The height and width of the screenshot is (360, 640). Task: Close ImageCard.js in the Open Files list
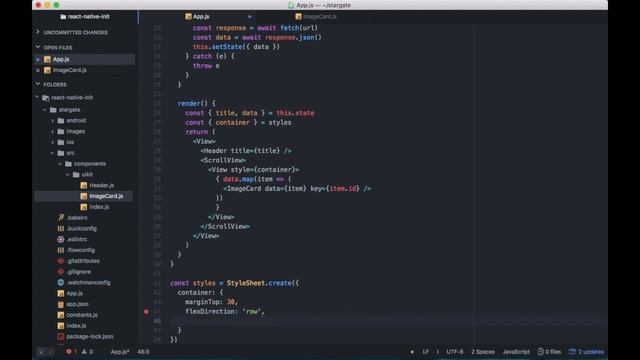38,70
